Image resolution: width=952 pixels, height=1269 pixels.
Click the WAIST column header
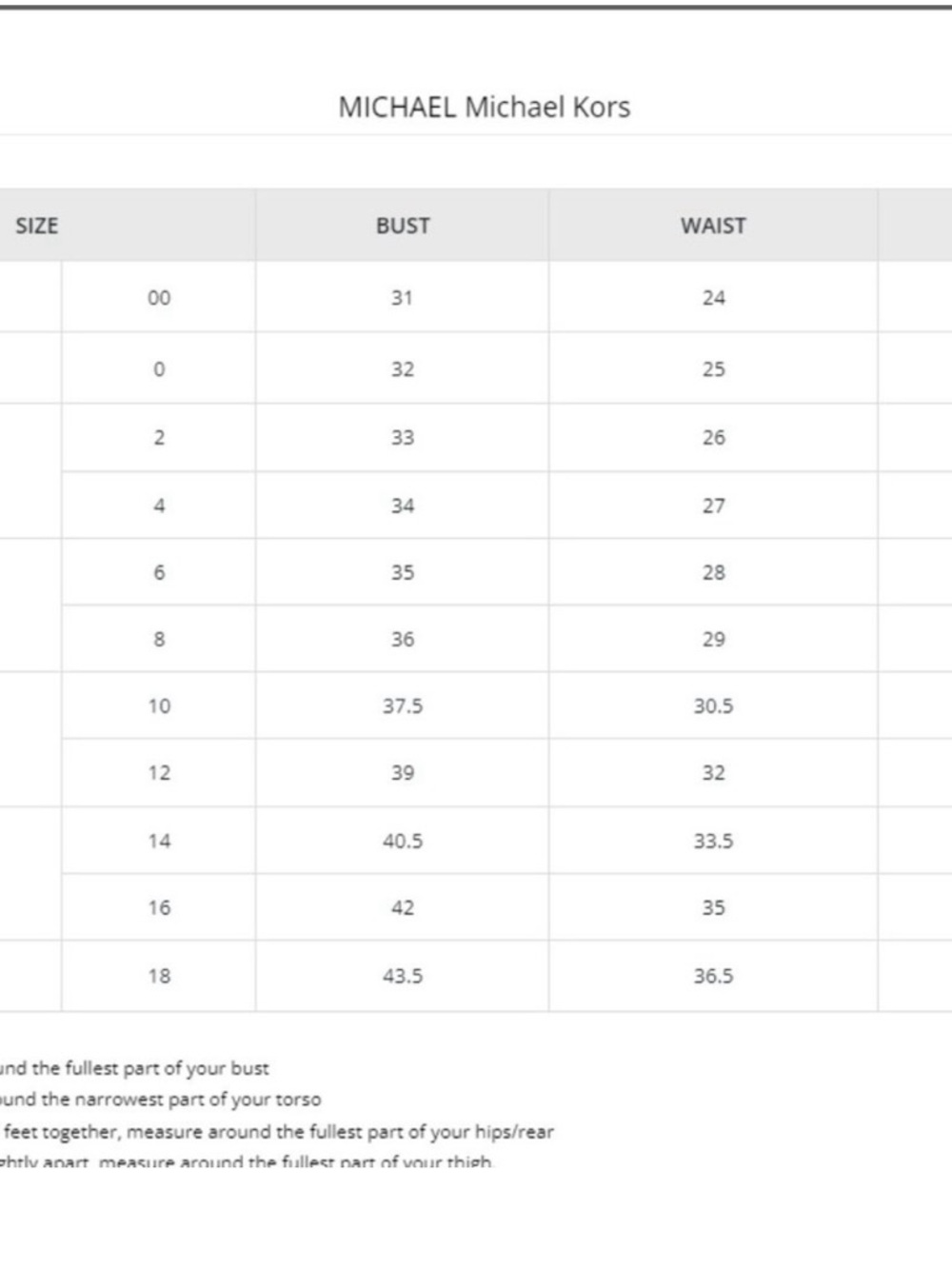[713, 226]
